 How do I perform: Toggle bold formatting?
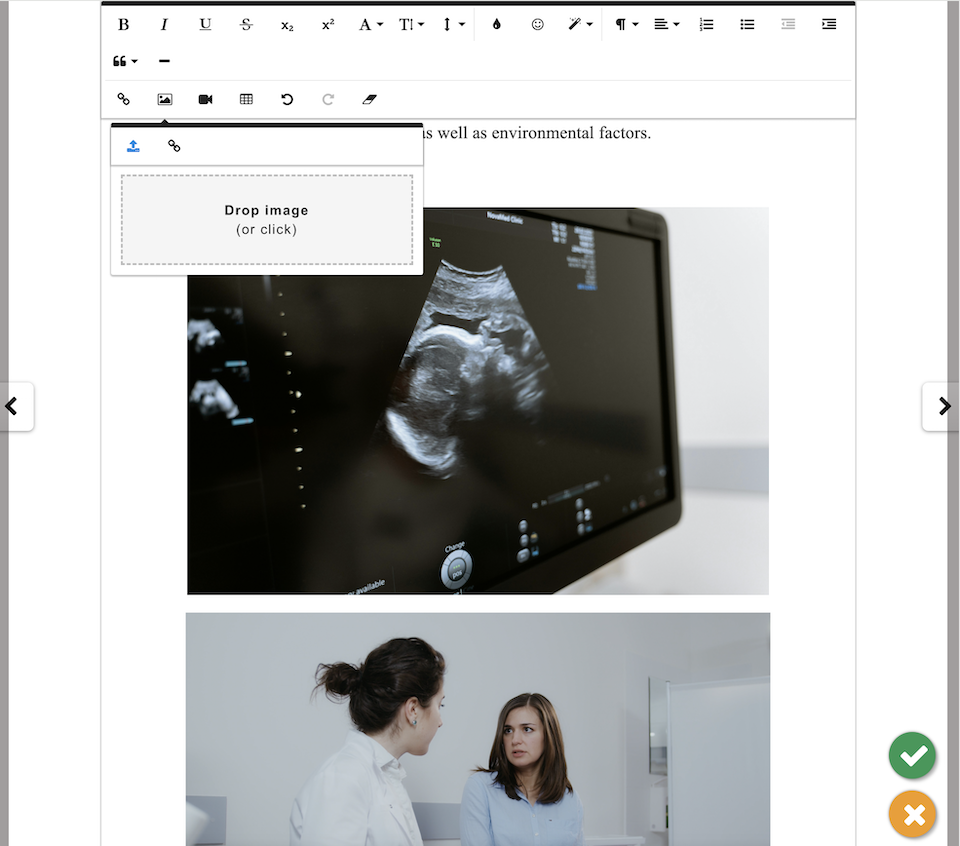[x=123, y=24]
